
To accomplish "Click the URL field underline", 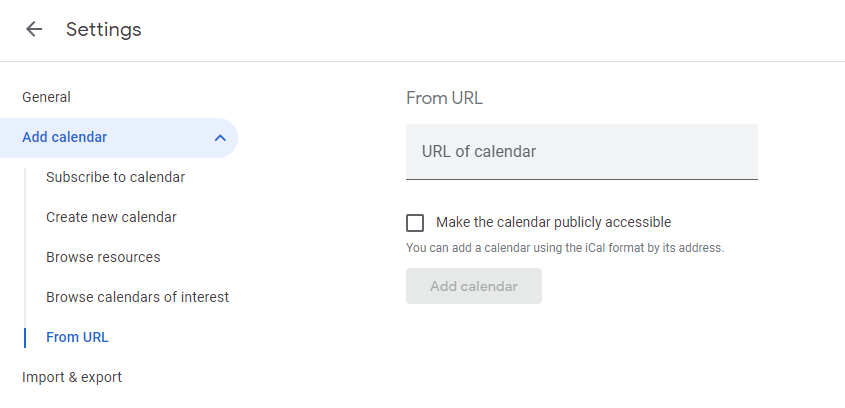I will (581, 179).
